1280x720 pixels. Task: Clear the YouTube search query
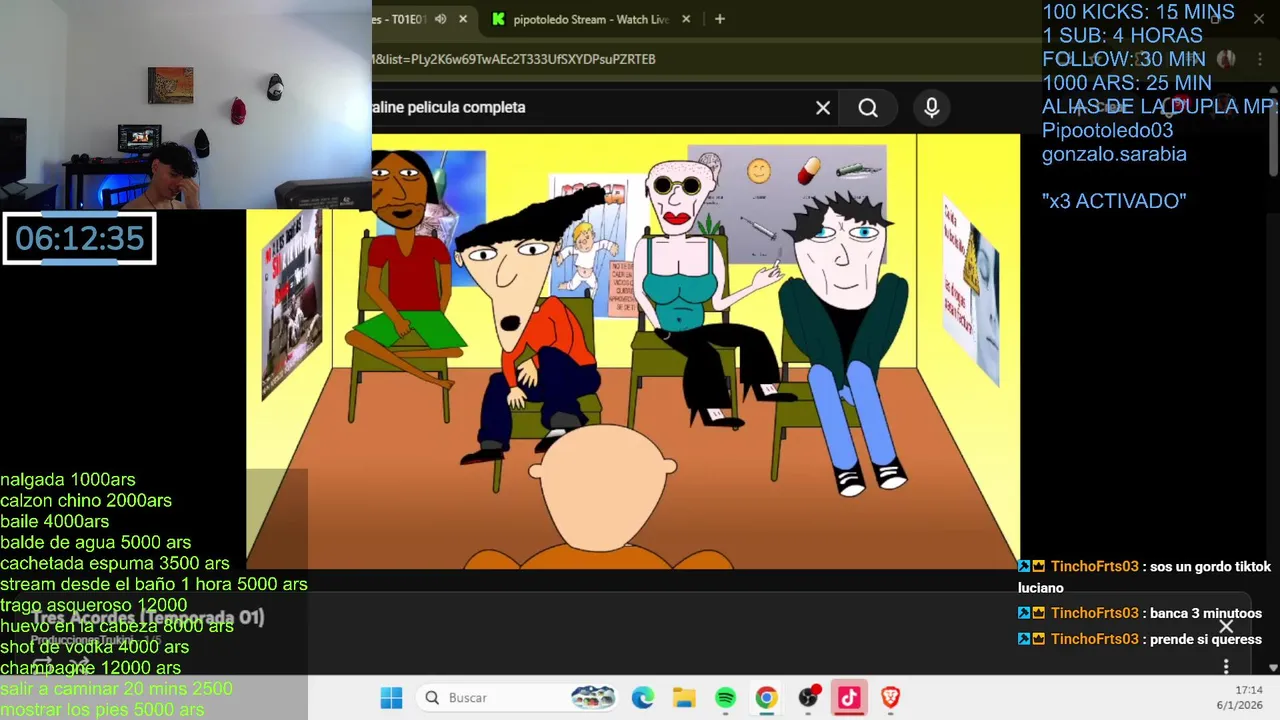[823, 108]
